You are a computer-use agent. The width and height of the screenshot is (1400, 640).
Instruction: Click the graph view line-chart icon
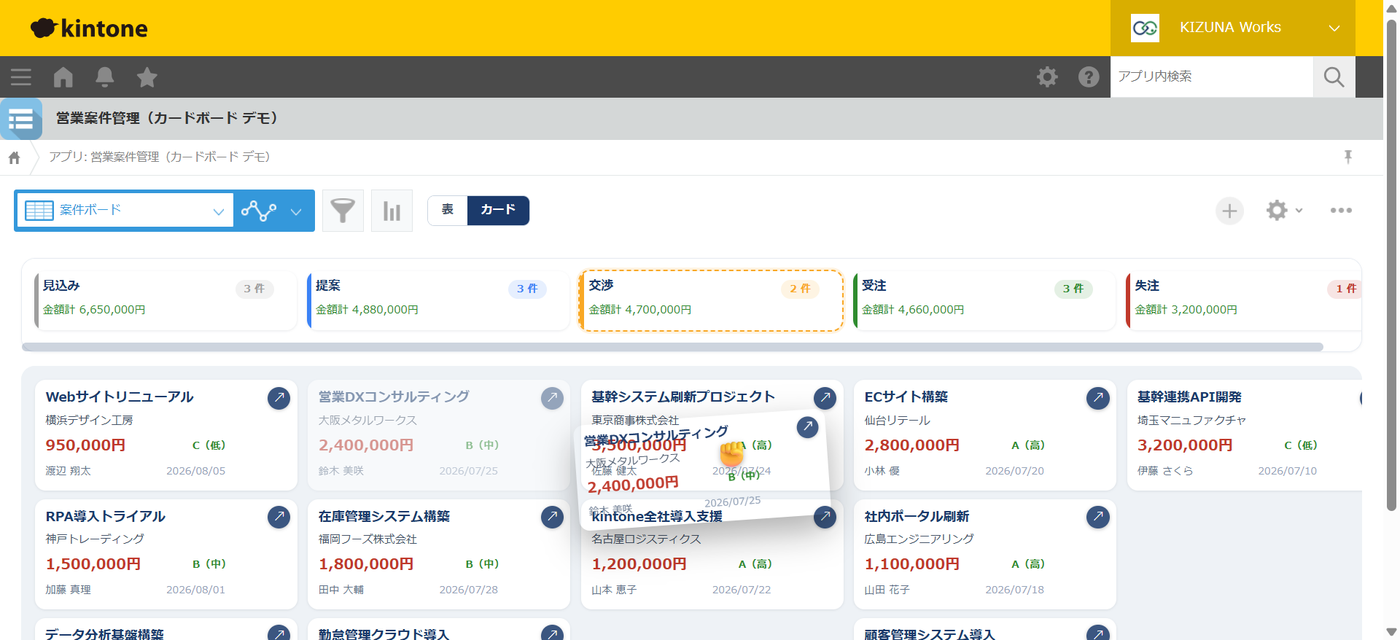pyautogui.click(x=259, y=211)
